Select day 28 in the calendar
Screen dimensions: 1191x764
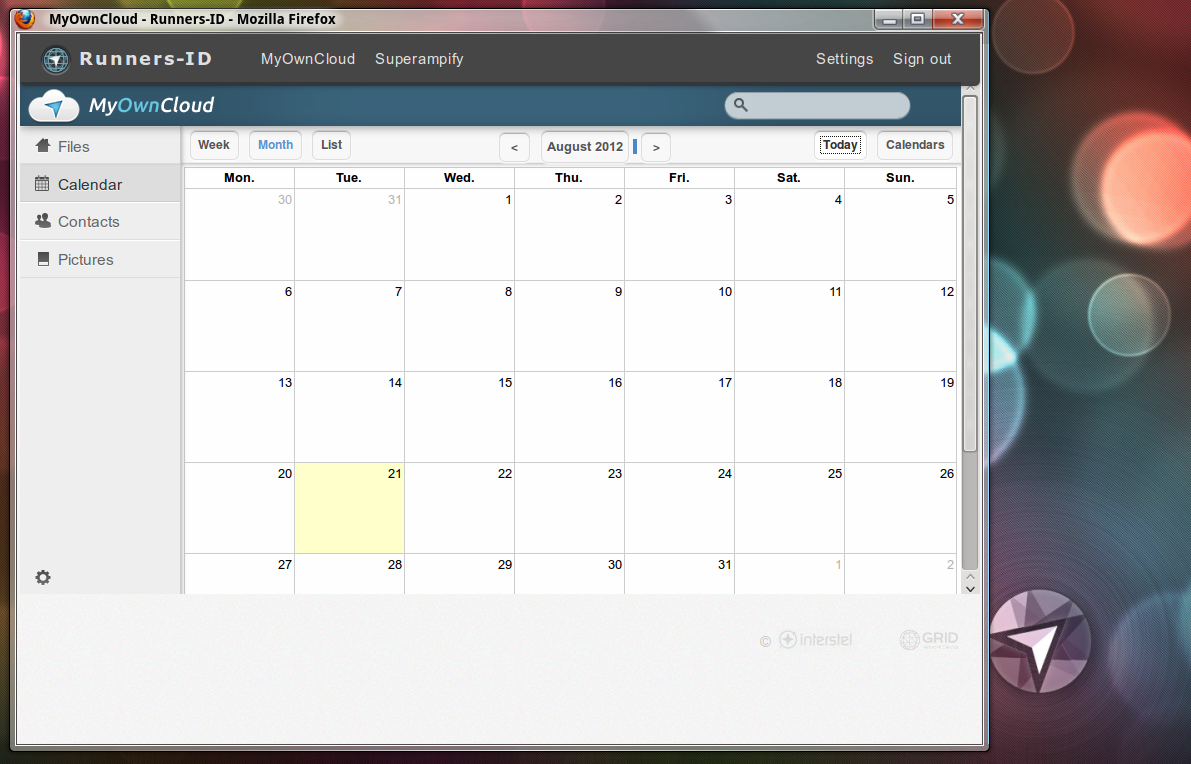pos(349,574)
